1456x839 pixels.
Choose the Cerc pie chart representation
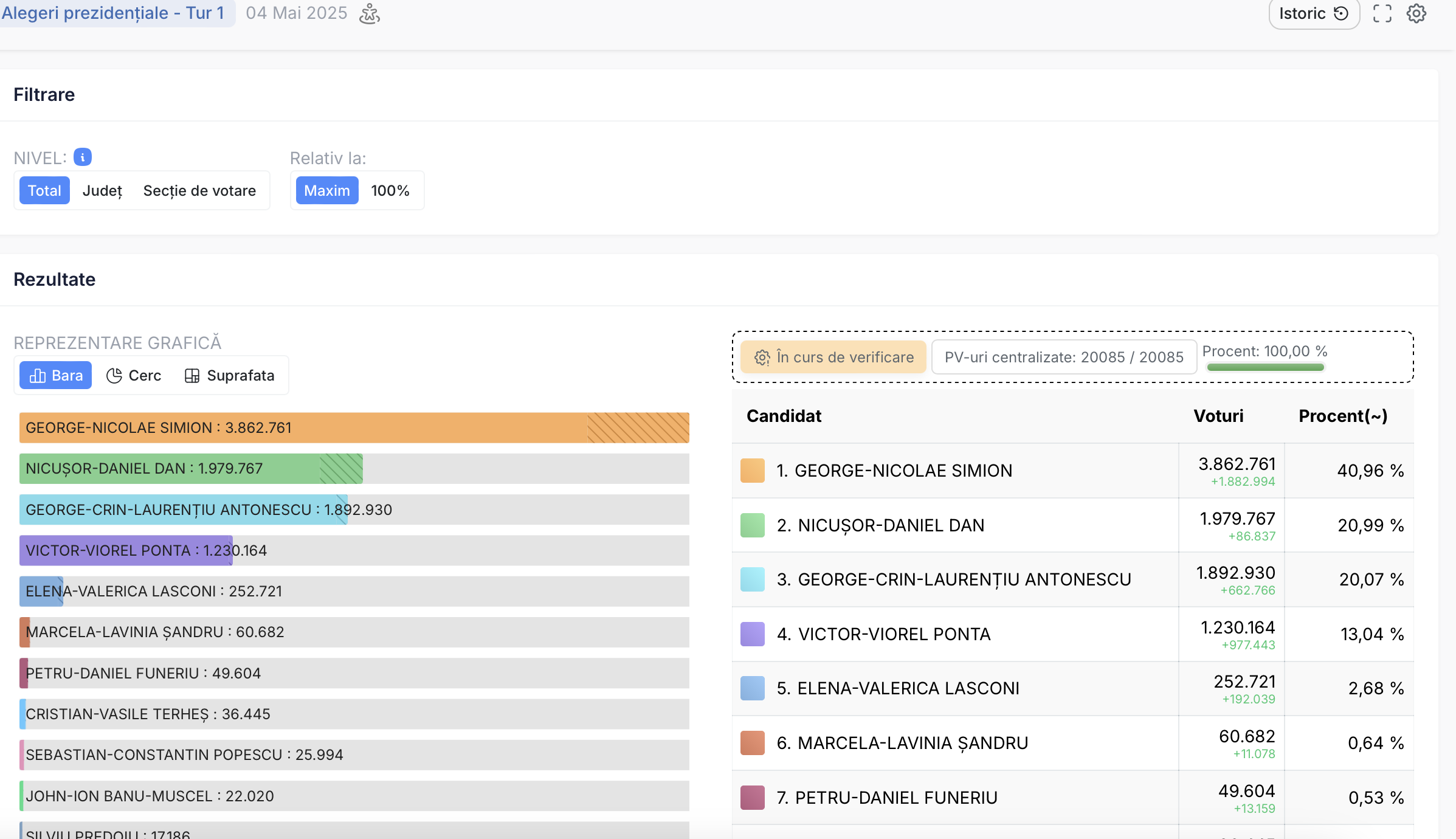pos(134,376)
